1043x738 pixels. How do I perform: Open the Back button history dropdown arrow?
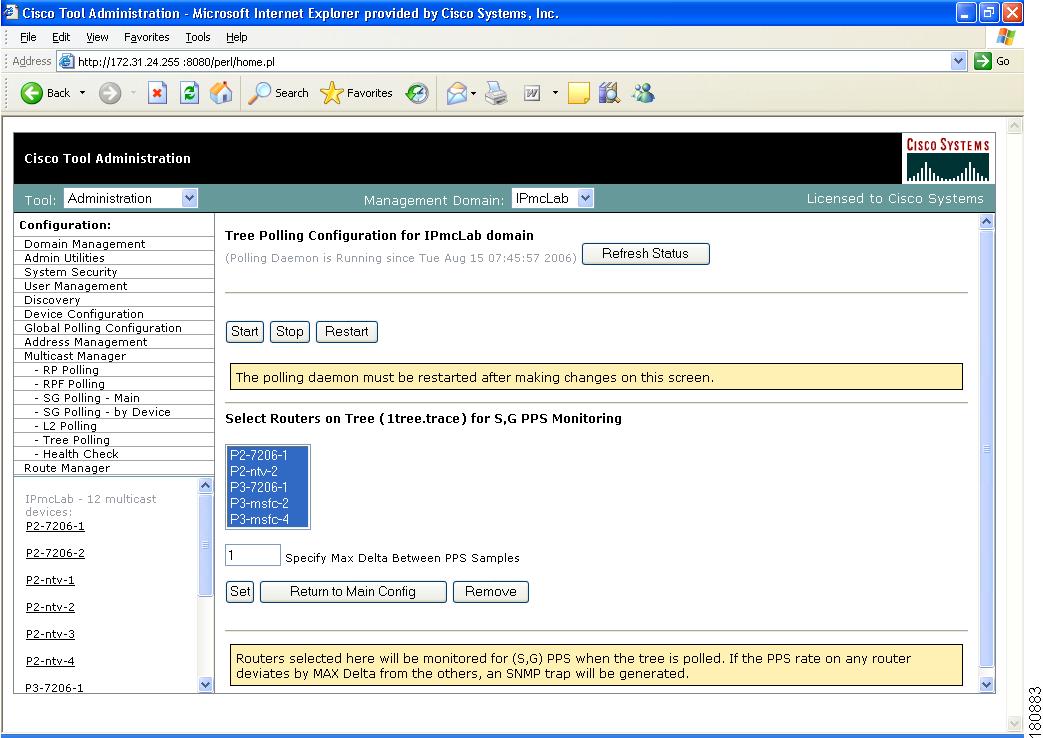pos(82,93)
